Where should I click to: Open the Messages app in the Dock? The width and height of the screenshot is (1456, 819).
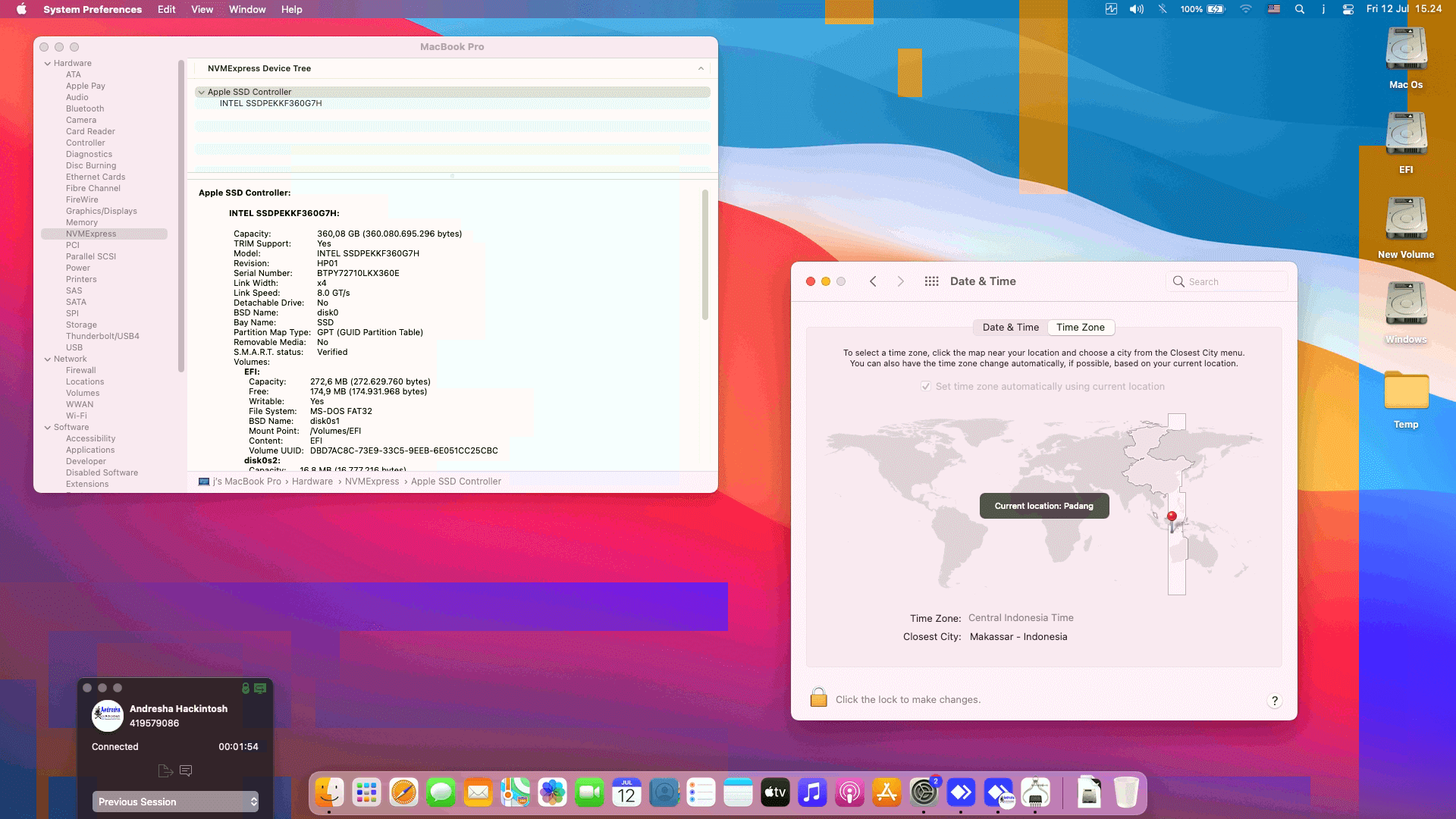[441, 793]
